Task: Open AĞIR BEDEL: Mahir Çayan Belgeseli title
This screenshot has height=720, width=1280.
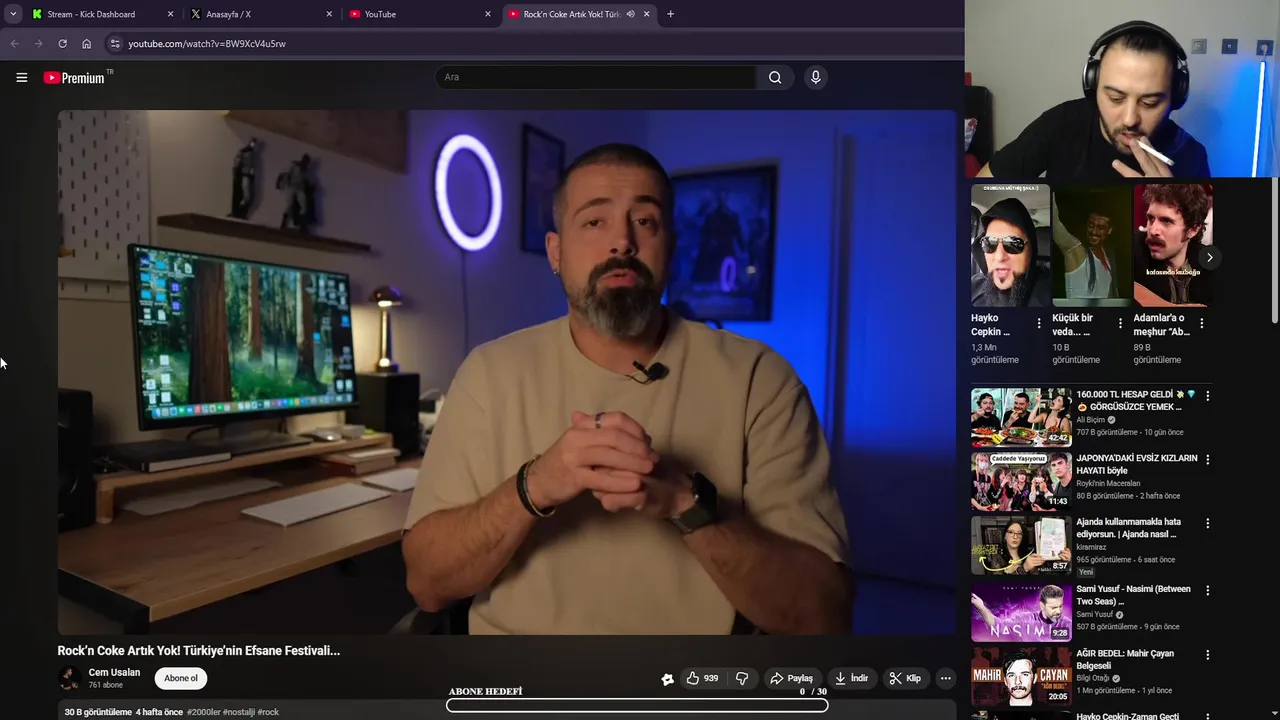Action: tap(1125, 659)
